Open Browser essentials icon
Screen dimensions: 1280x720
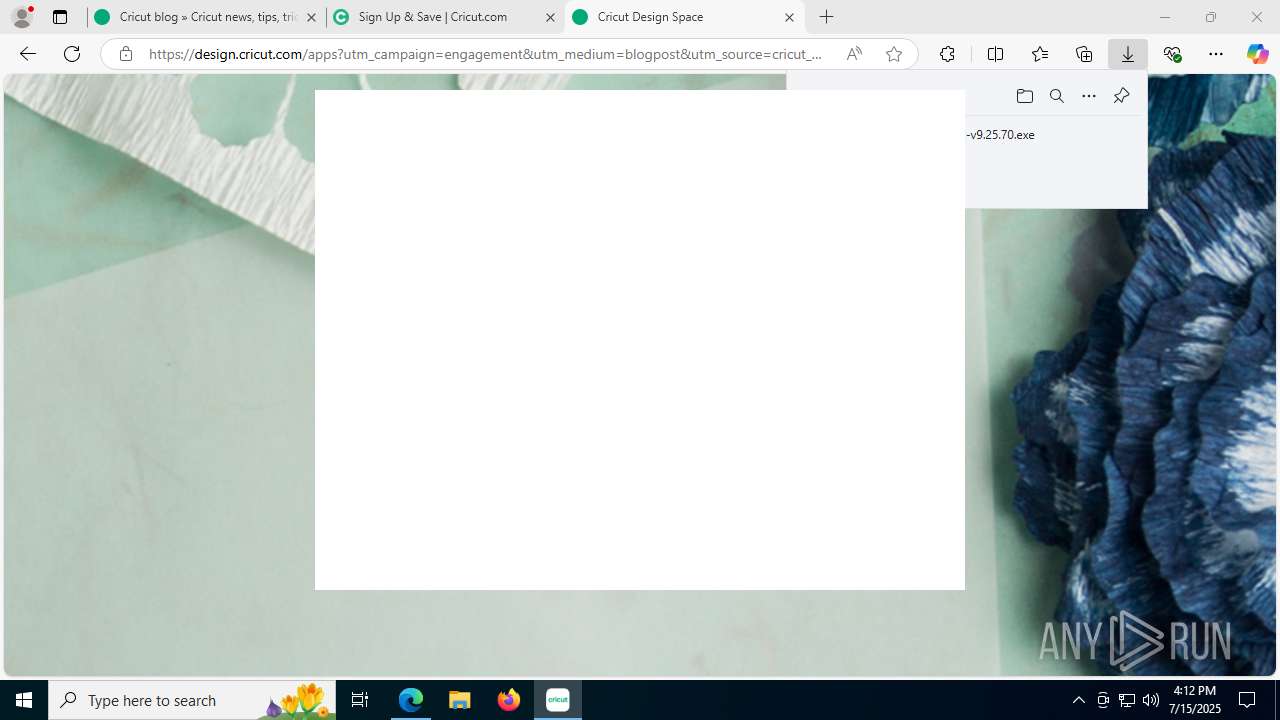[x=1172, y=54]
